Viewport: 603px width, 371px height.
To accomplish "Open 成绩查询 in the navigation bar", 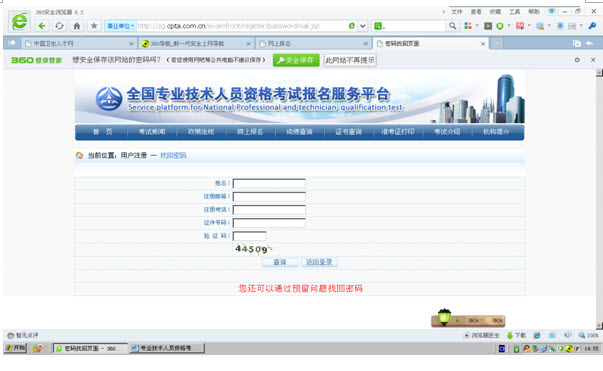I will pos(299,132).
